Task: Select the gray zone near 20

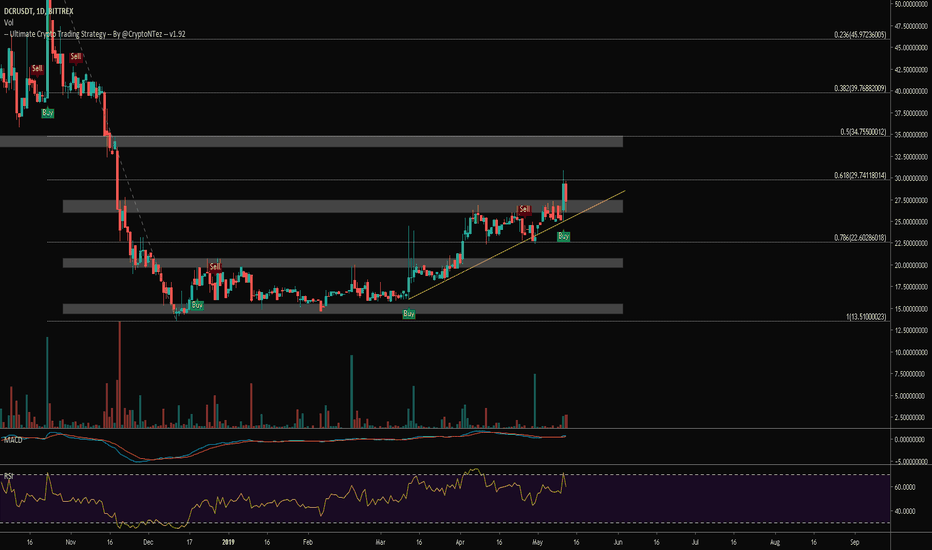Action: coord(343,263)
